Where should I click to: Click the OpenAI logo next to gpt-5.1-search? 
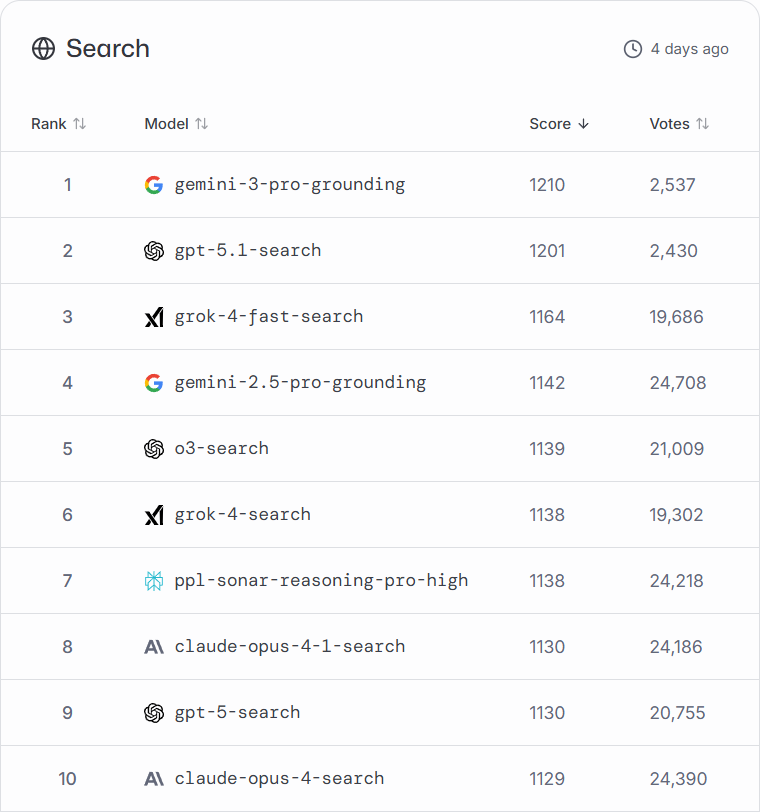[153, 251]
